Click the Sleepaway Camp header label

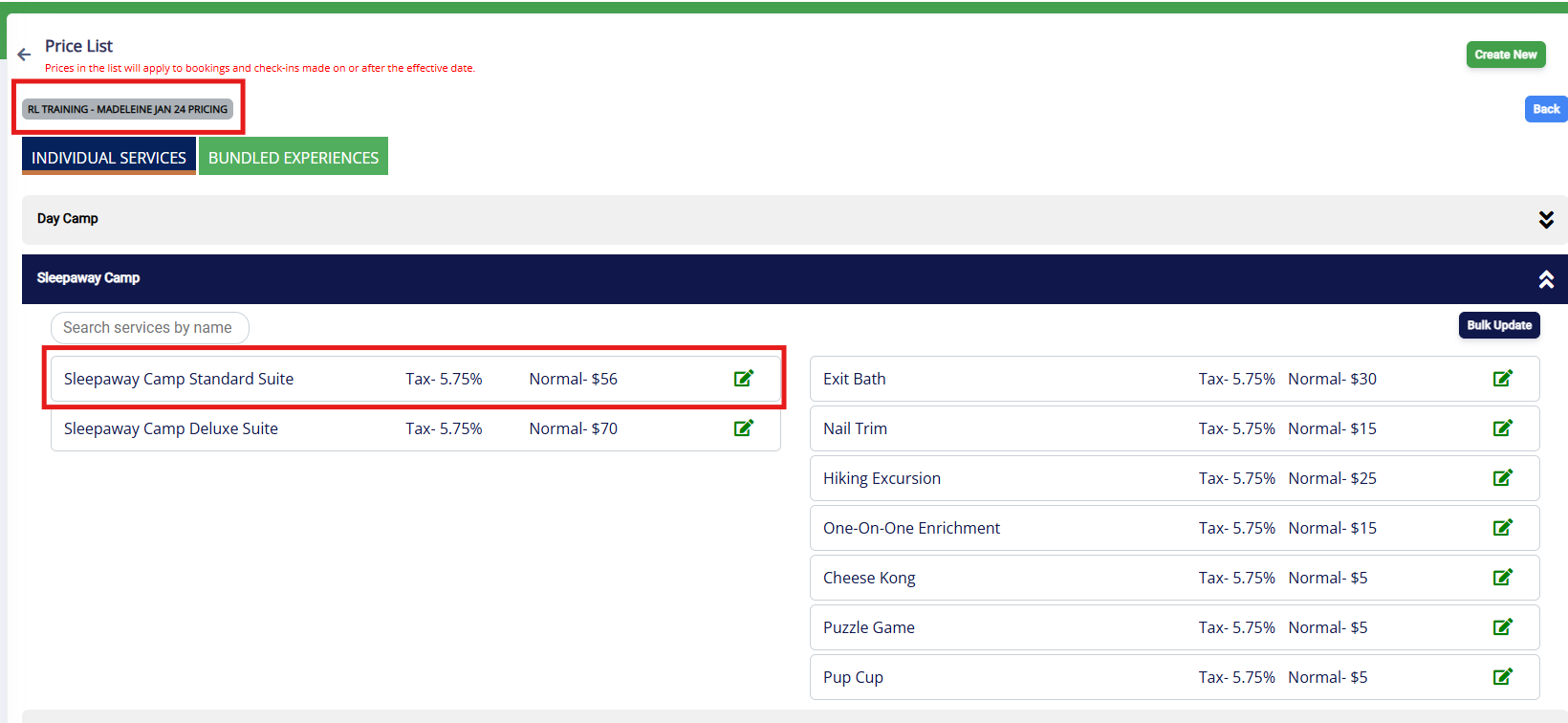pyautogui.click(x=88, y=278)
